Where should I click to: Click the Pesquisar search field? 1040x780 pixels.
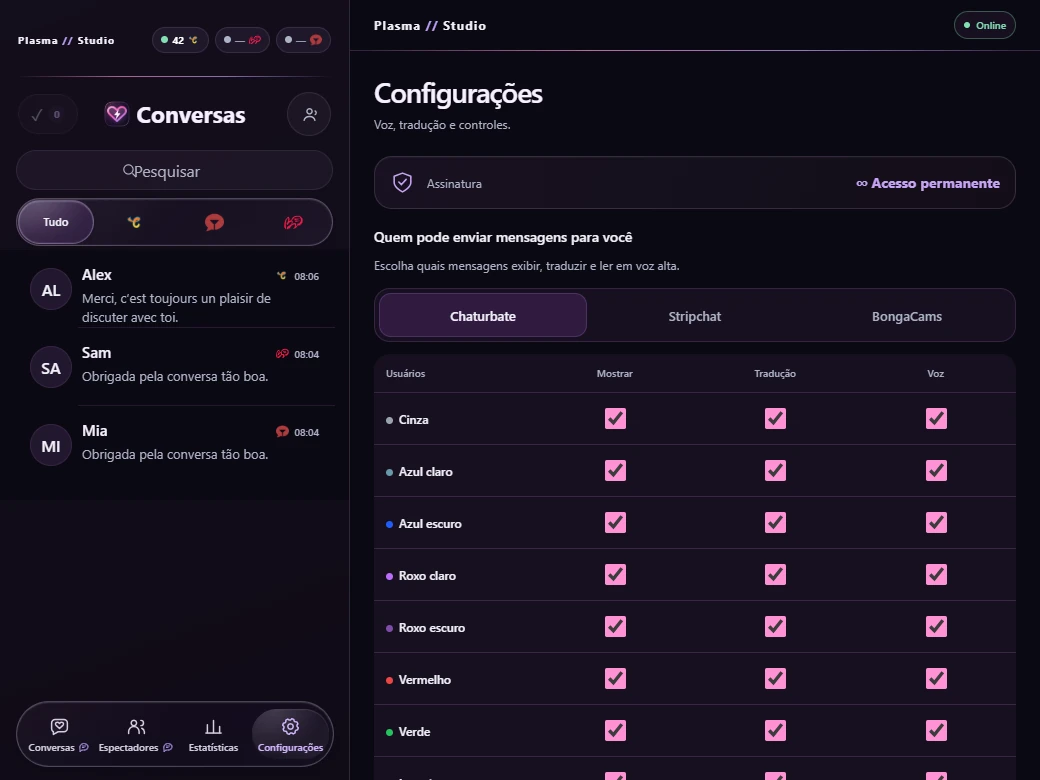[174, 171]
